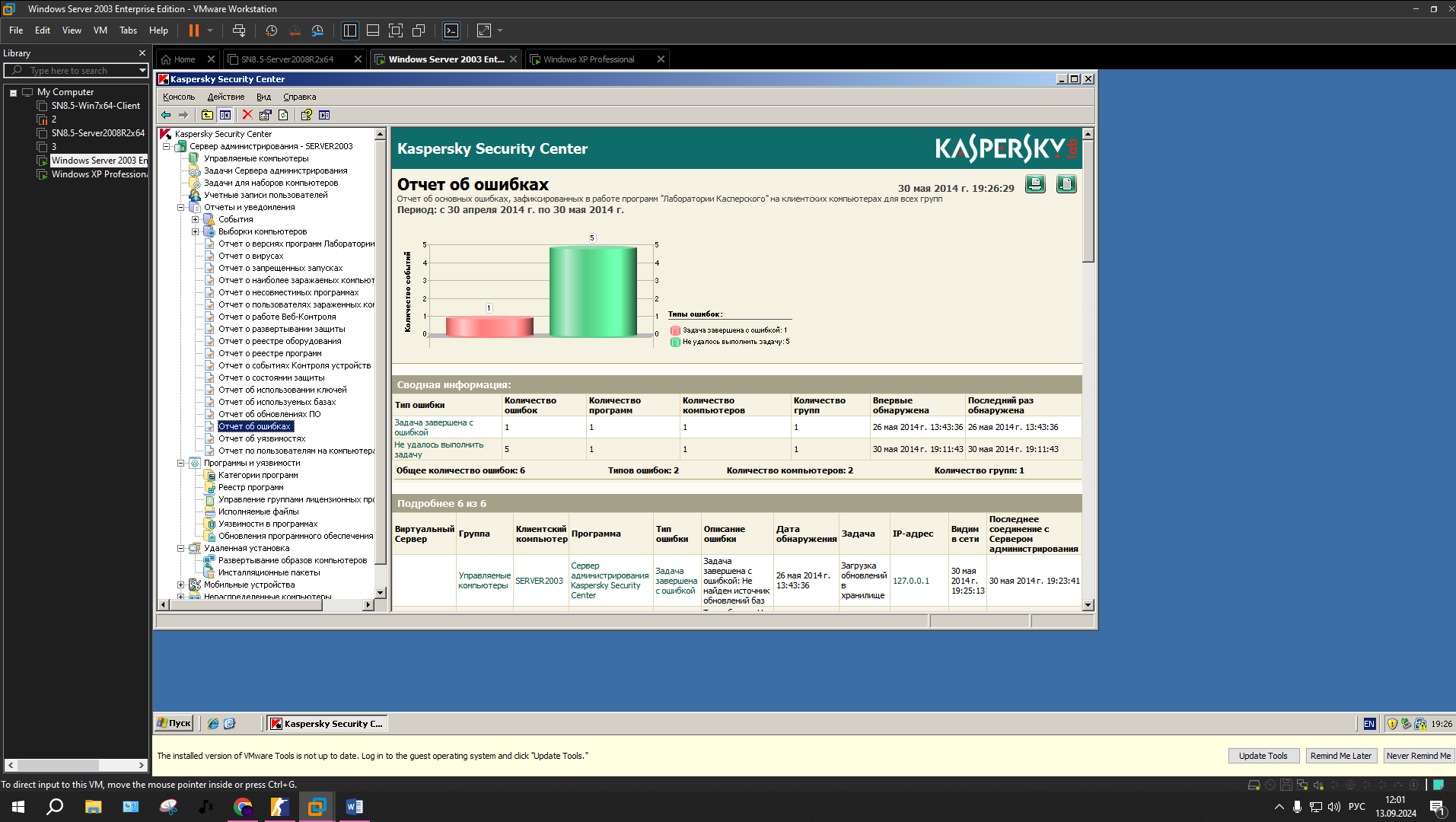Open the Задача завершена с ошибкой summary link
The height and width of the screenshot is (822, 1456).
[433, 427]
